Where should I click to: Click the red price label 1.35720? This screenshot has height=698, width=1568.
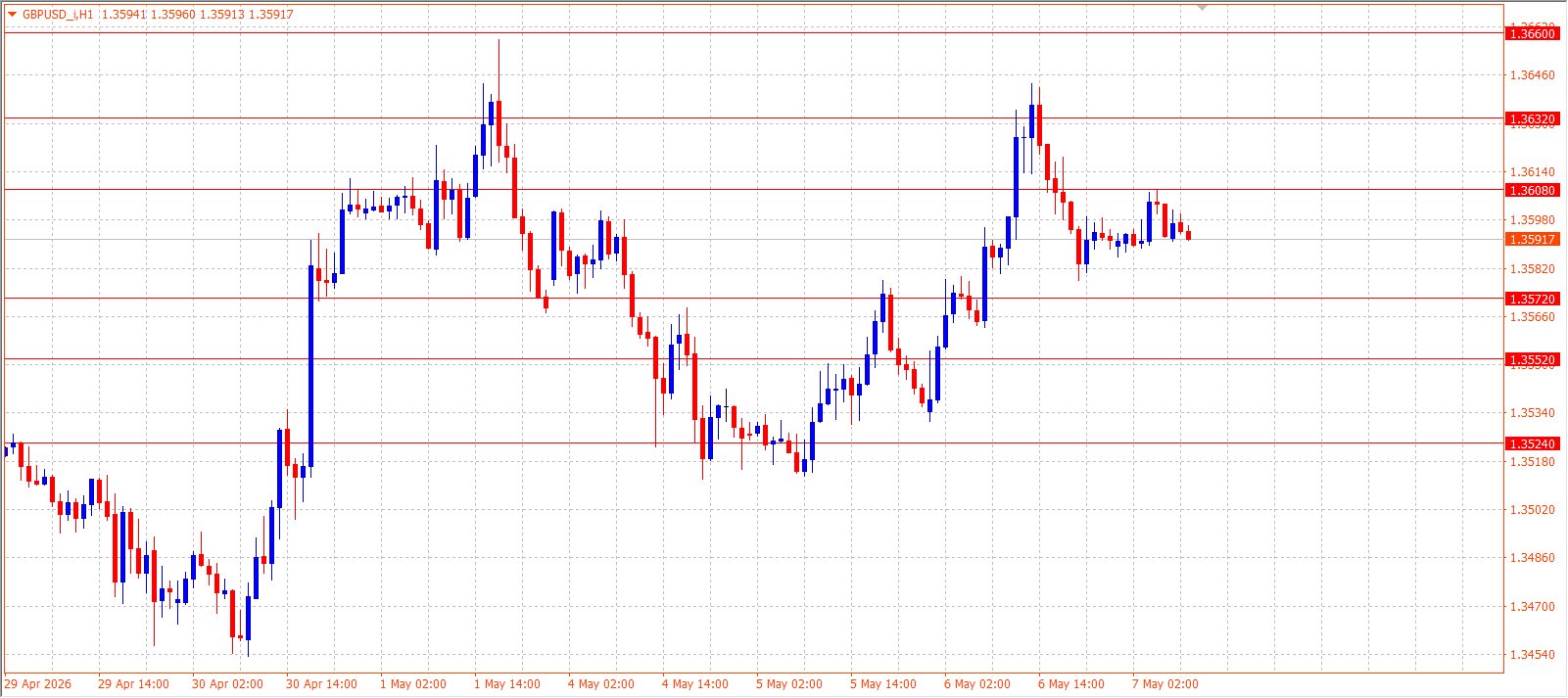point(1532,299)
